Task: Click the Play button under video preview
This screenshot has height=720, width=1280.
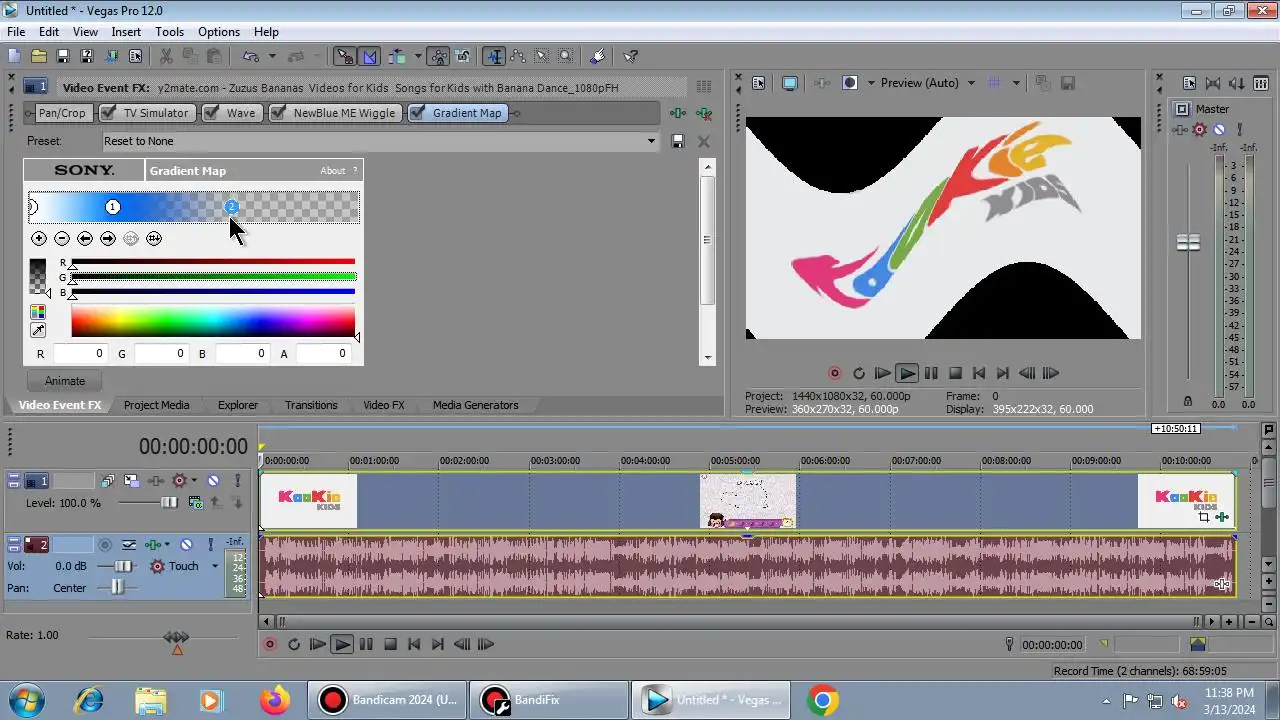Action: pyautogui.click(x=907, y=373)
